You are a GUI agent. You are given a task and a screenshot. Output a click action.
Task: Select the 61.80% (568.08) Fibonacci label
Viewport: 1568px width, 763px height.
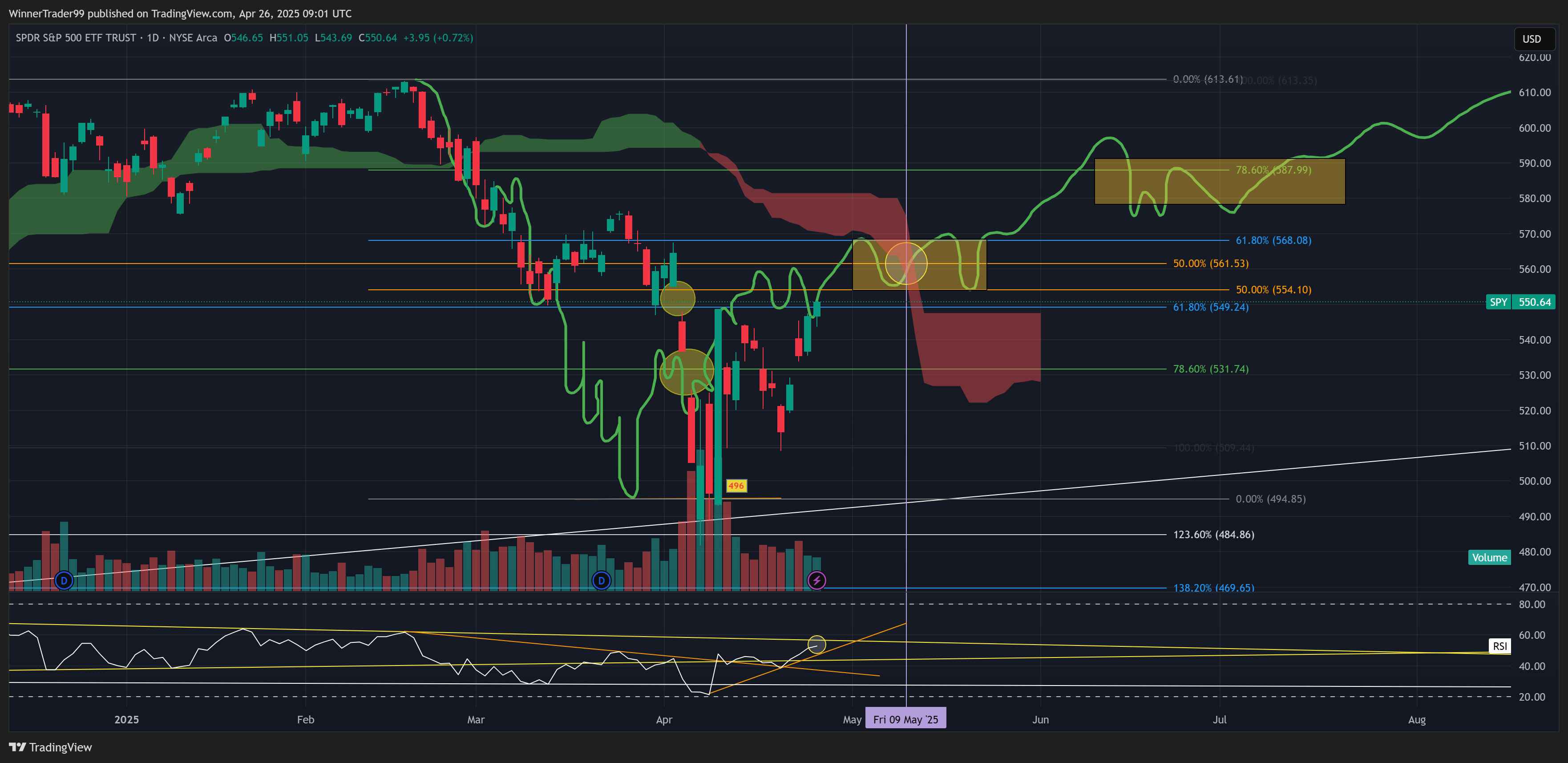[x=1273, y=240]
